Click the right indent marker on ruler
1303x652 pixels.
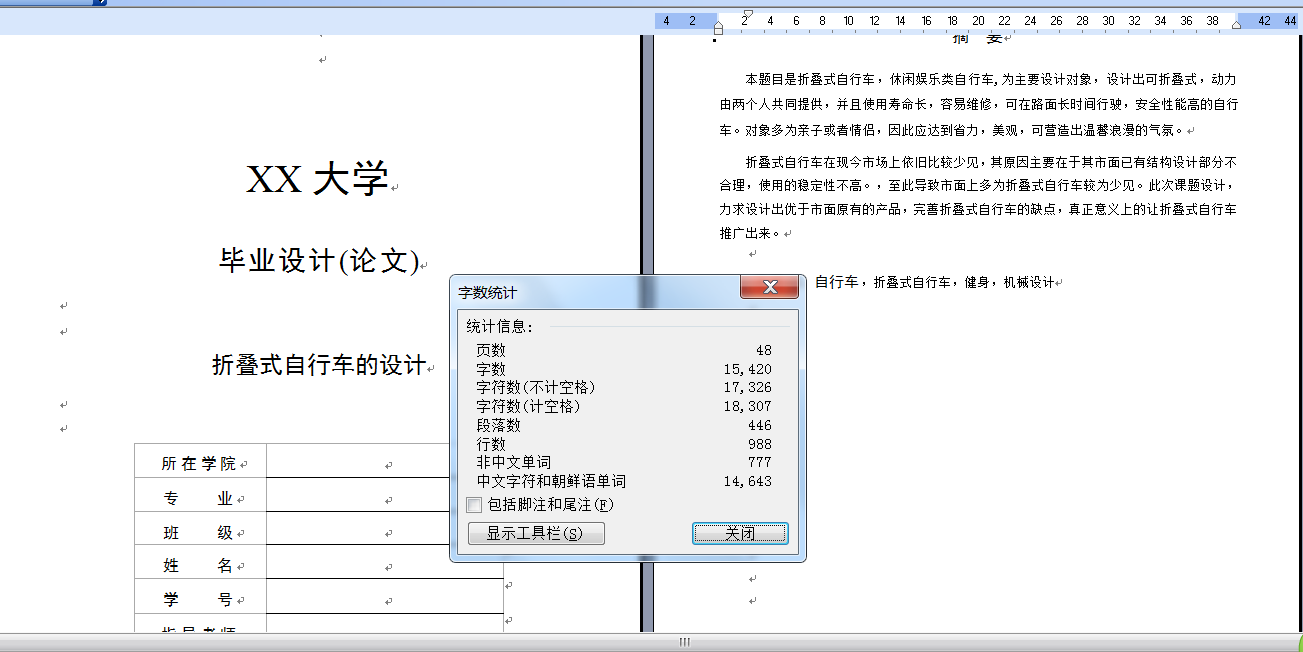(1237, 24)
